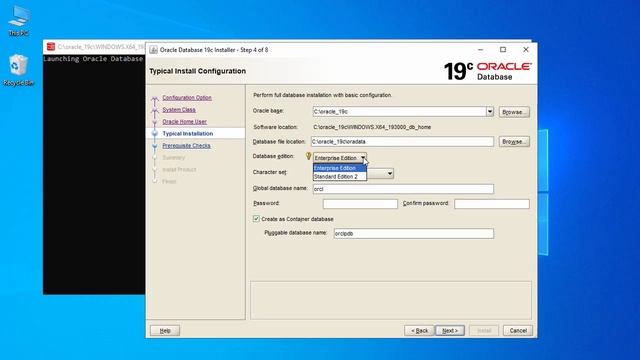
Task: Focus the Password field
Action: (x=360, y=204)
